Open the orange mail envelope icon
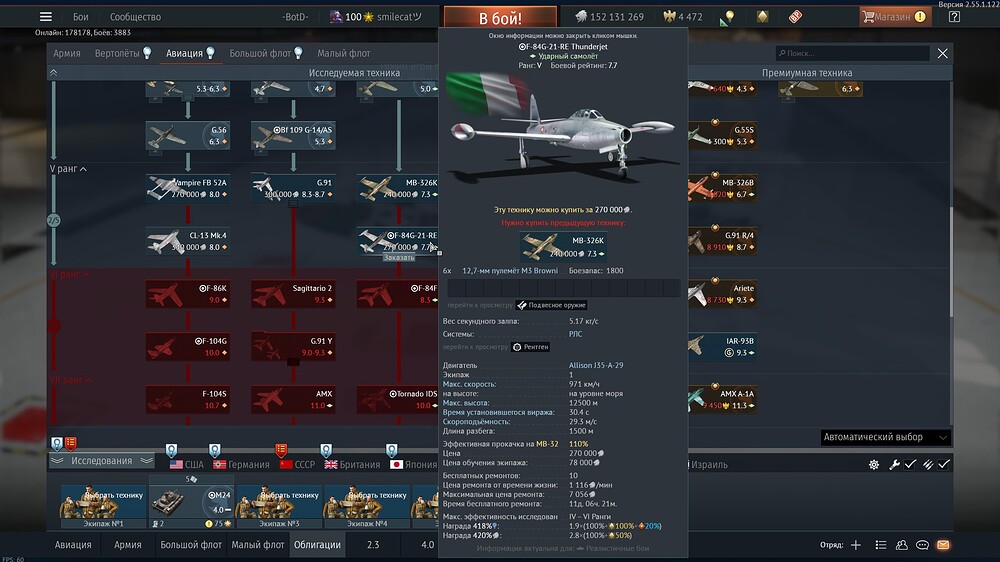1000x562 pixels. point(943,545)
